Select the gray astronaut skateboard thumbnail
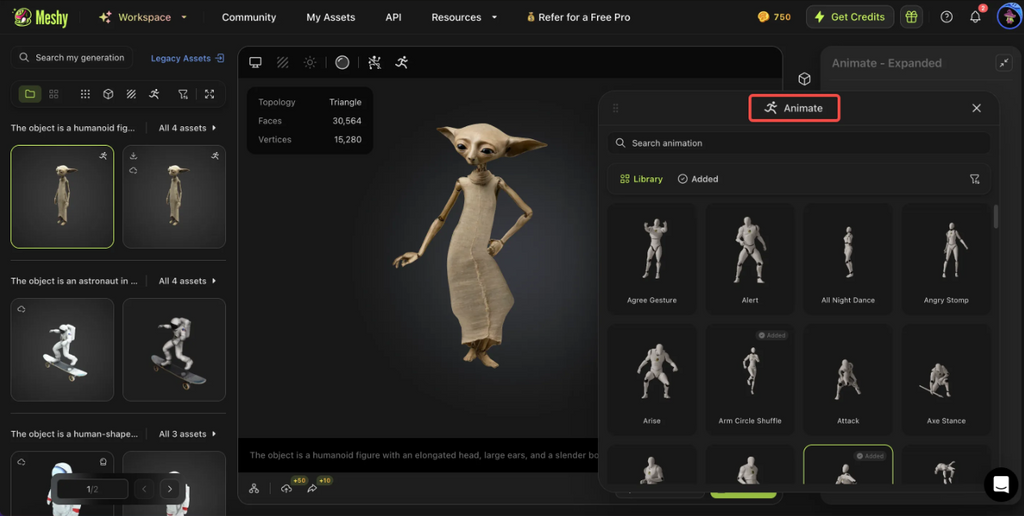Screen dimensions: 1024x516 [x=174, y=349]
